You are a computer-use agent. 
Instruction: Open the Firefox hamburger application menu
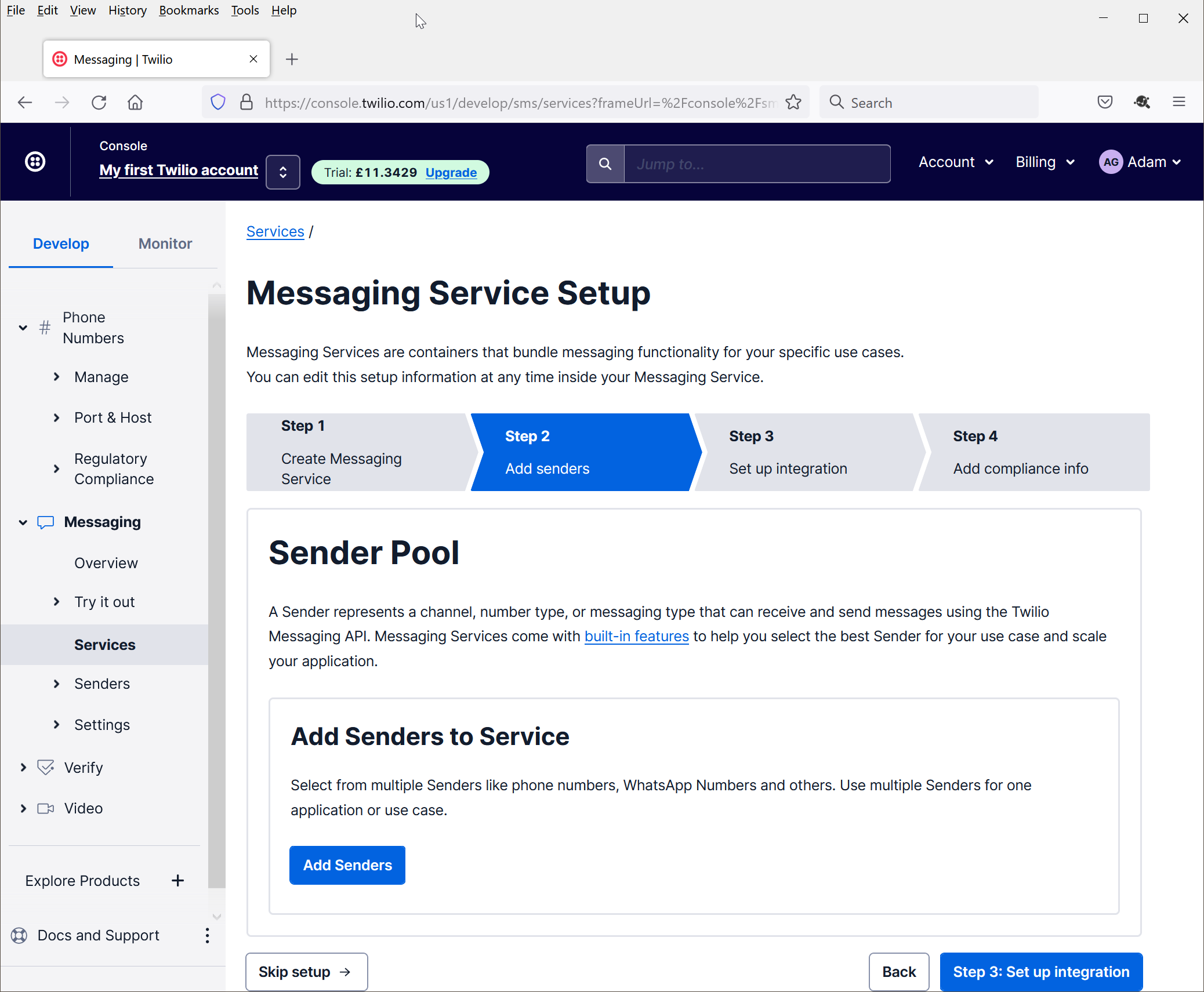tap(1178, 103)
